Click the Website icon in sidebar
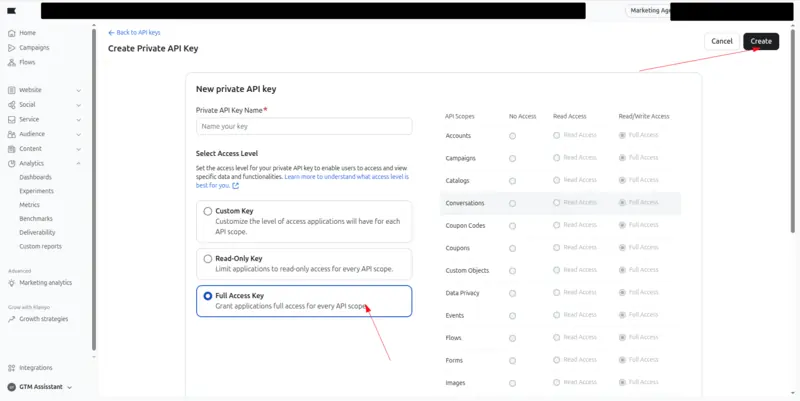Image resolution: width=800 pixels, height=401 pixels. pyautogui.click(x=12, y=90)
